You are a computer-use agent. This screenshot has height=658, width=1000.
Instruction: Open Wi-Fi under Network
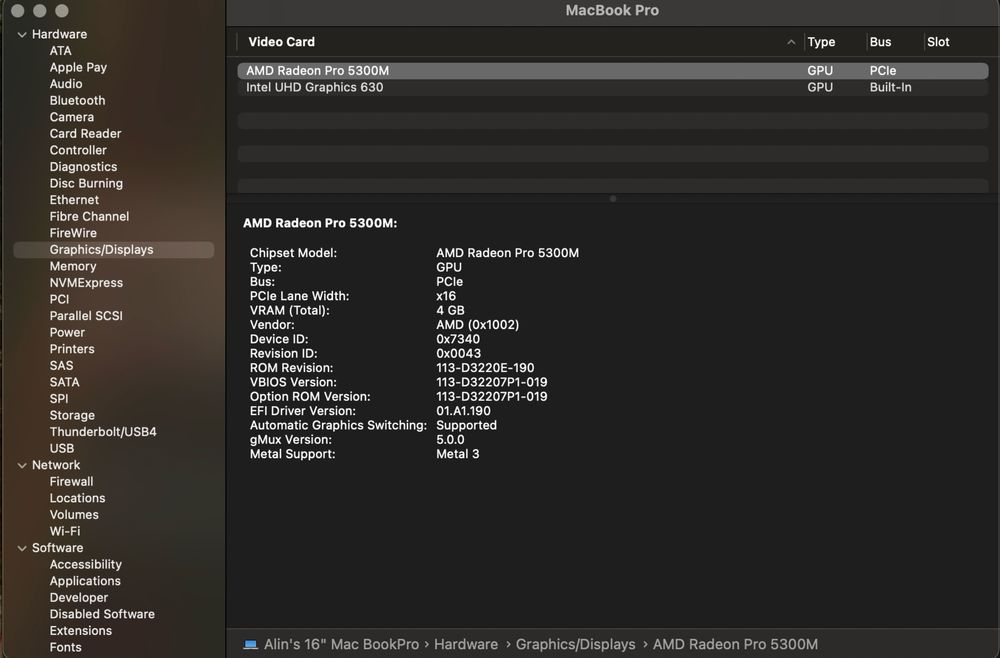point(65,532)
